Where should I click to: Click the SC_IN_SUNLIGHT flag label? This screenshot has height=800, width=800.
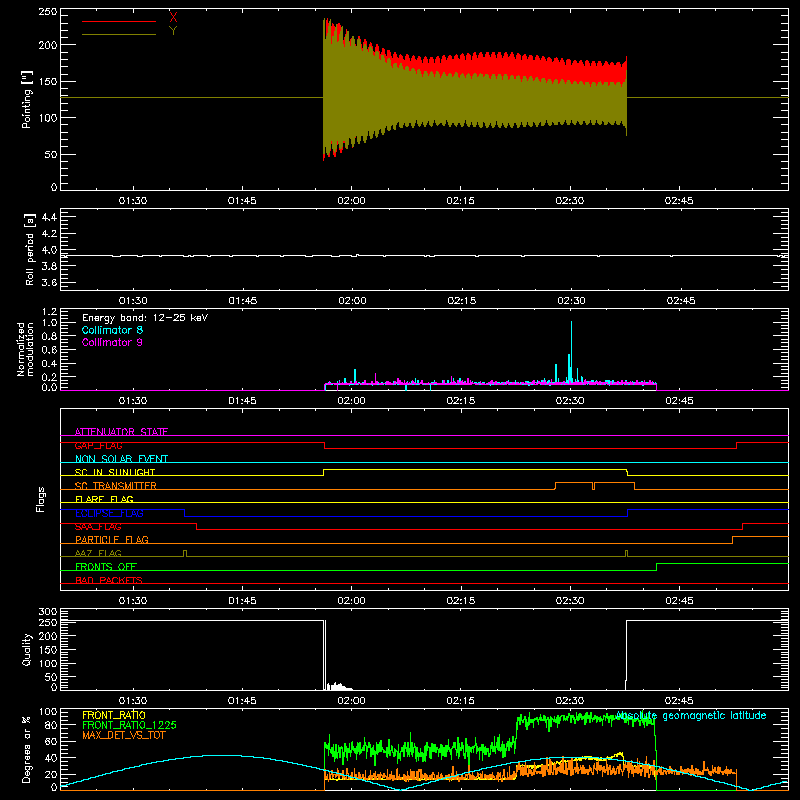click(x=115, y=472)
